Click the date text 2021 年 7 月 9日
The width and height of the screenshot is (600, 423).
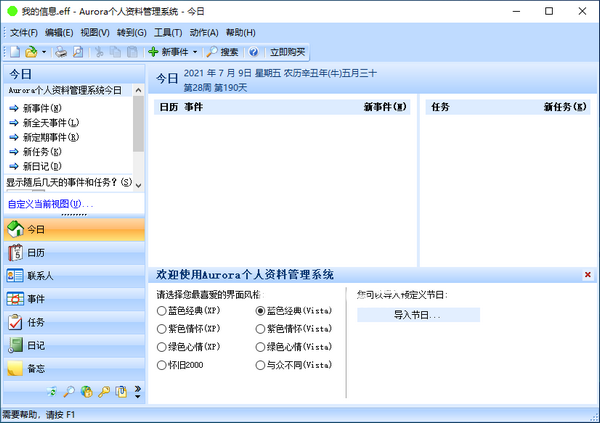coord(217,73)
